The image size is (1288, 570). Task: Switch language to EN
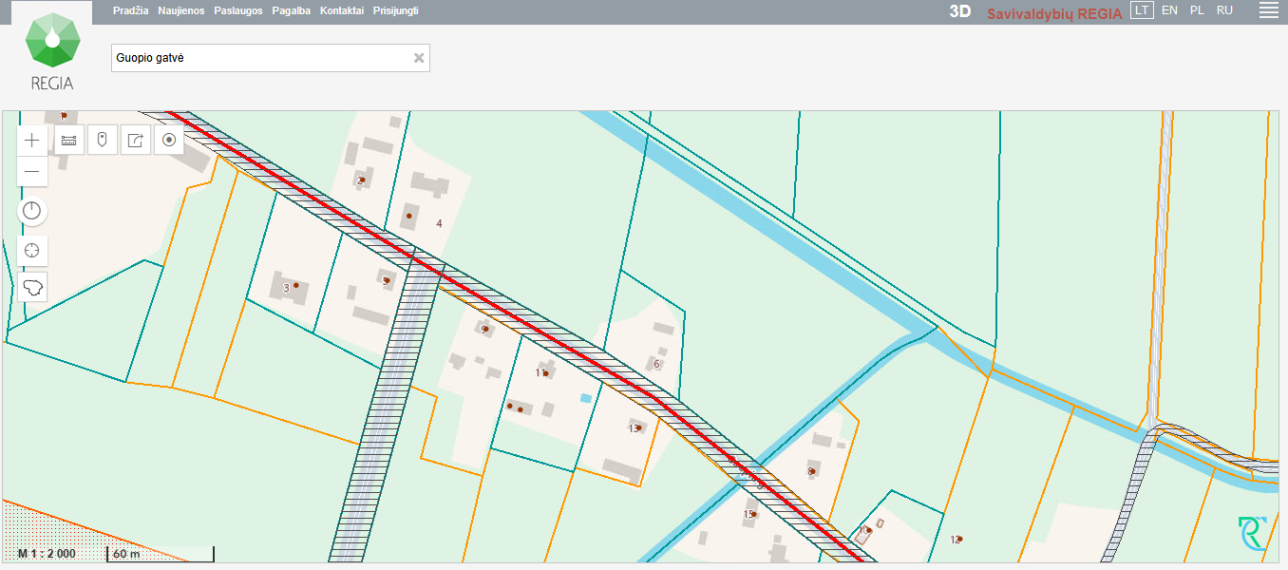(1169, 10)
